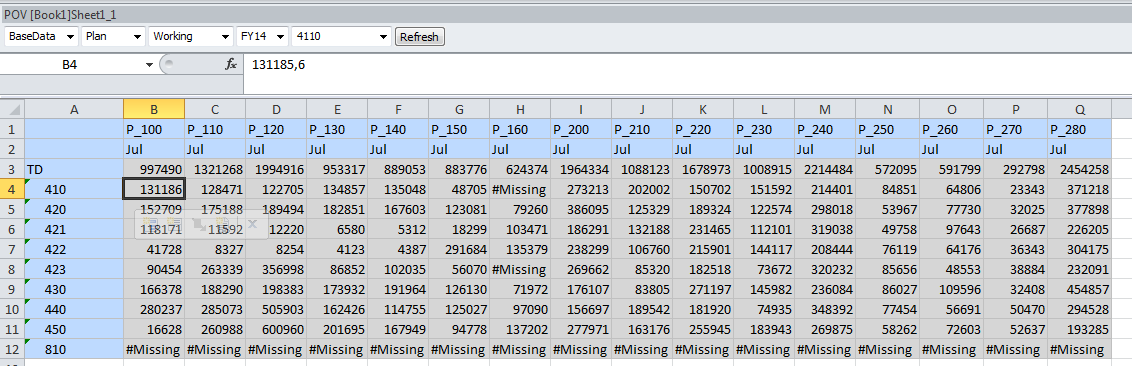1132x366 pixels.
Task: Click cell containing 163176
Action: (x=642, y=329)
